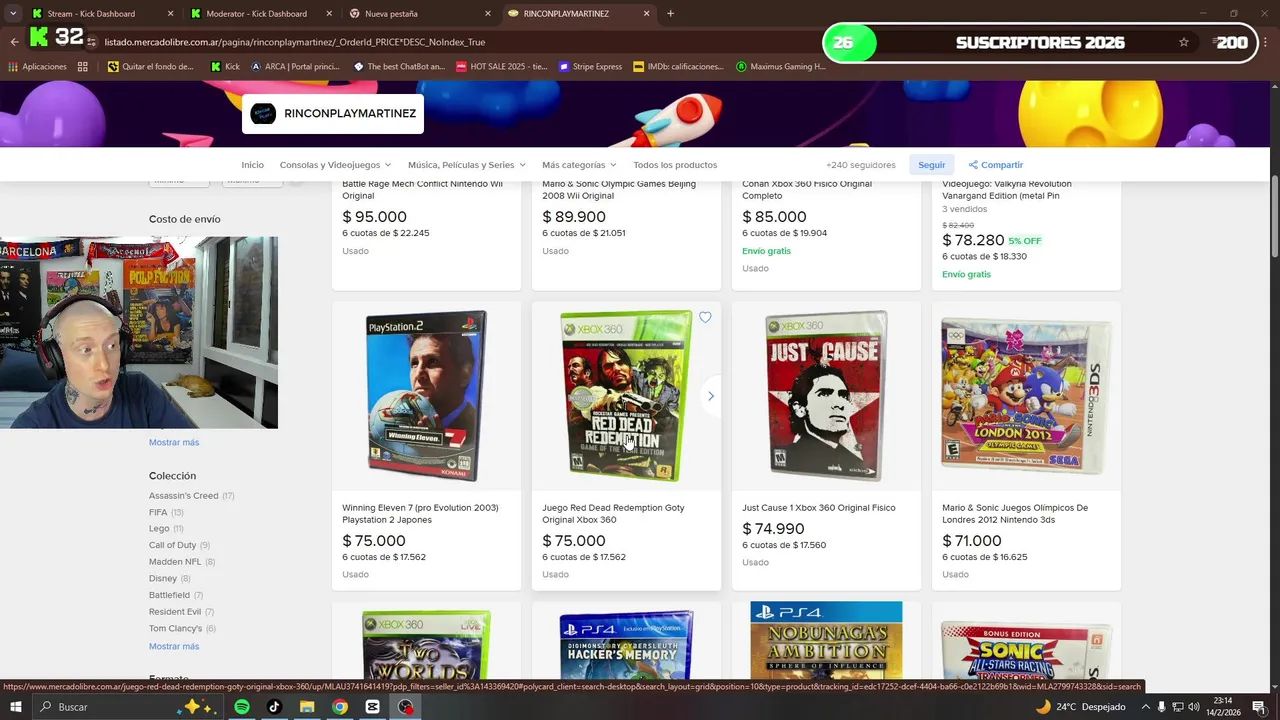Open Valkyria Revolution Vanargand Edition listing

point(1007,189)
